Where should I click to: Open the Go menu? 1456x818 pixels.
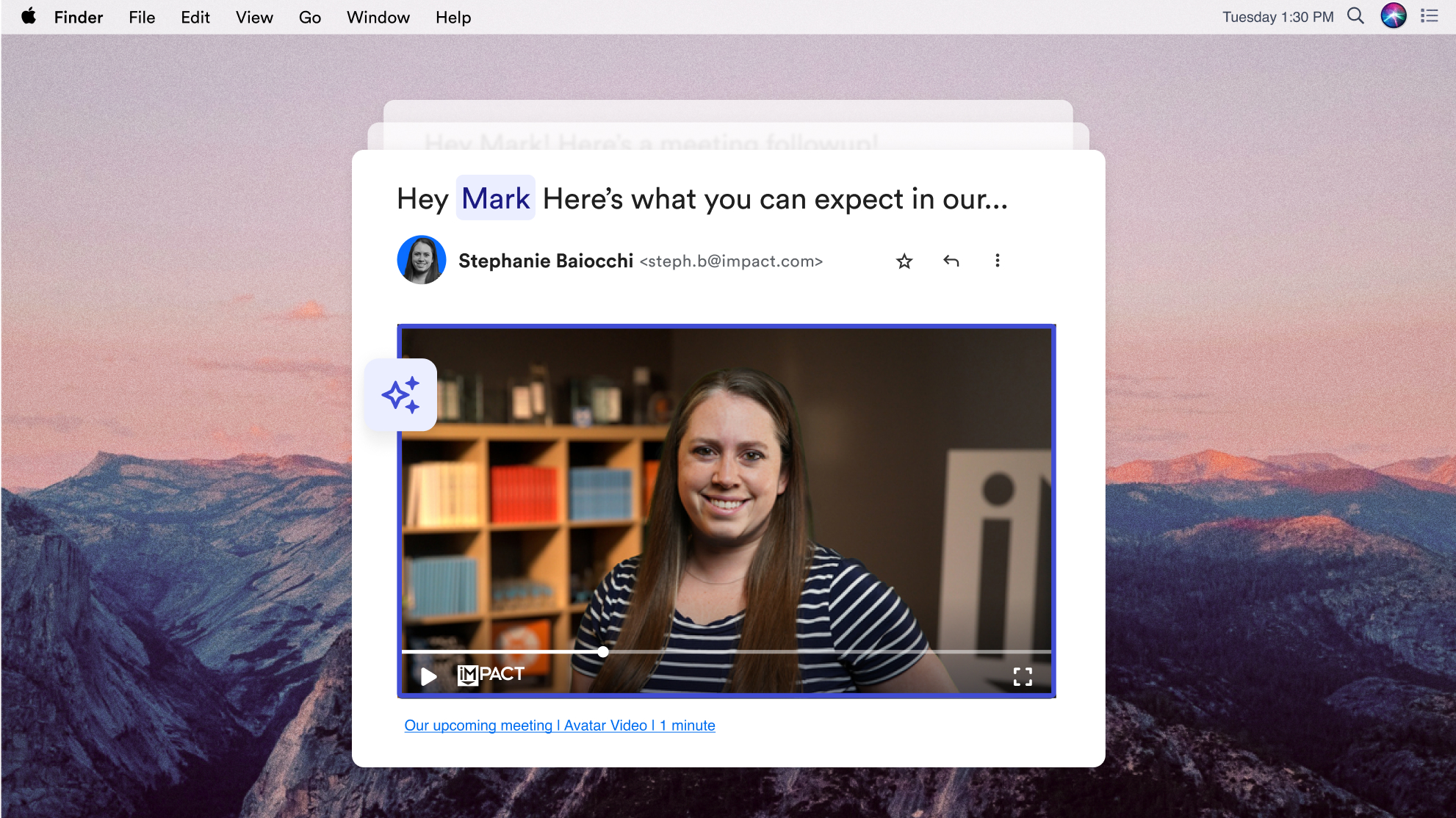pos(309,17)
